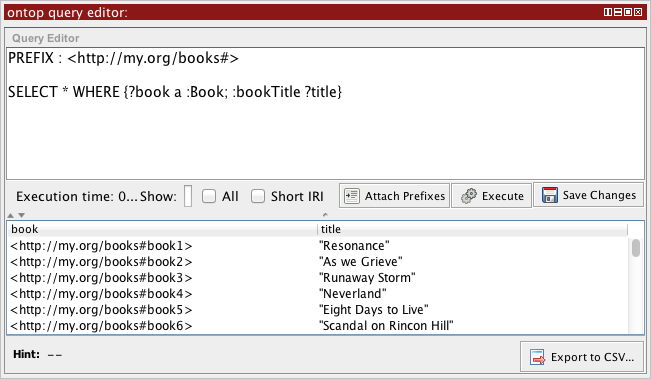The height and width of the screenshot is (379, 651).
Task: Focus the Show row count field
Action: click(x=188, y=196)
